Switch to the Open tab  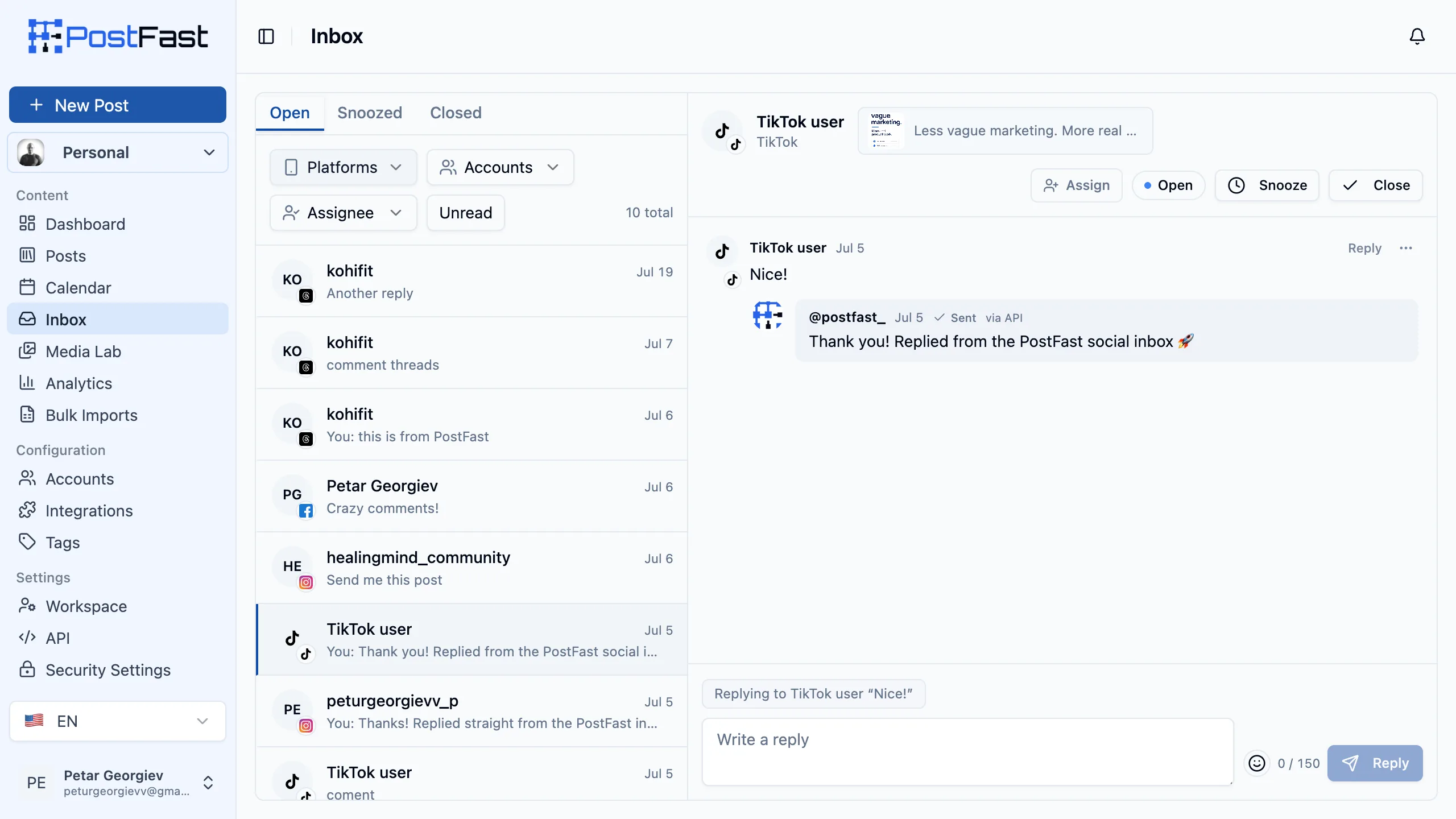(289, 113)
